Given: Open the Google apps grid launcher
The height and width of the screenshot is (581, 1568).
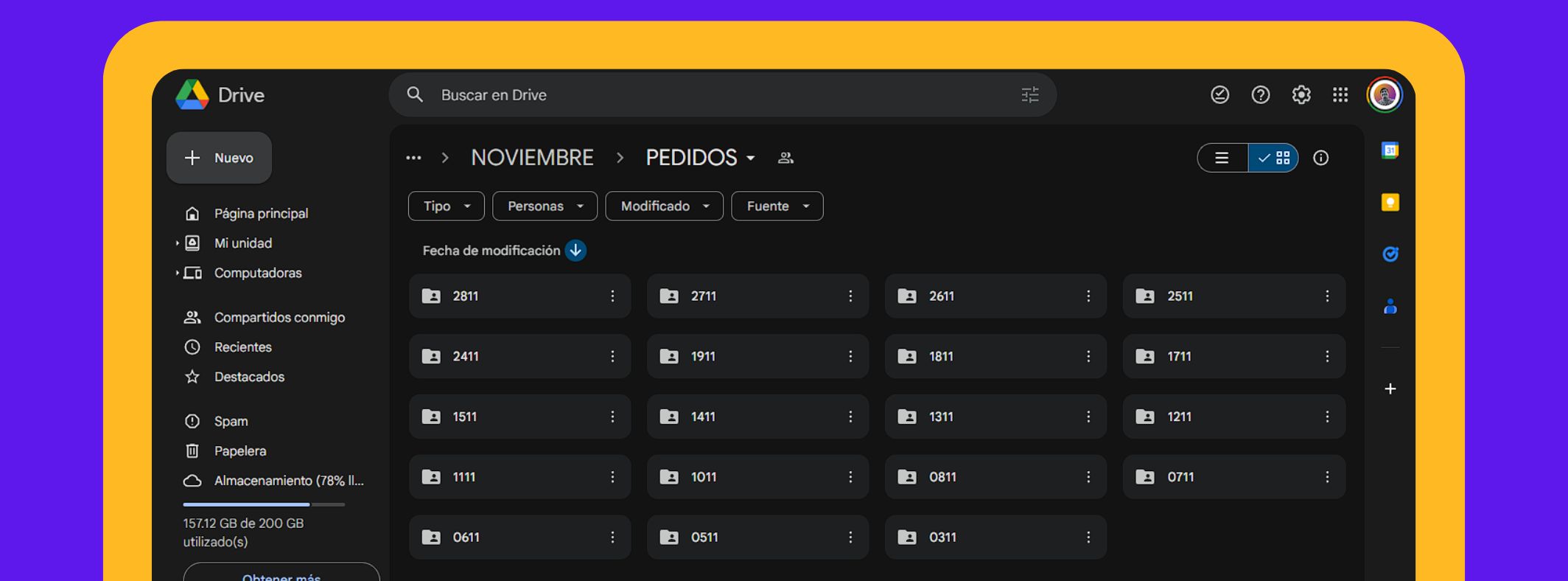Looking at the screenshot, I should pos(1340,95).
